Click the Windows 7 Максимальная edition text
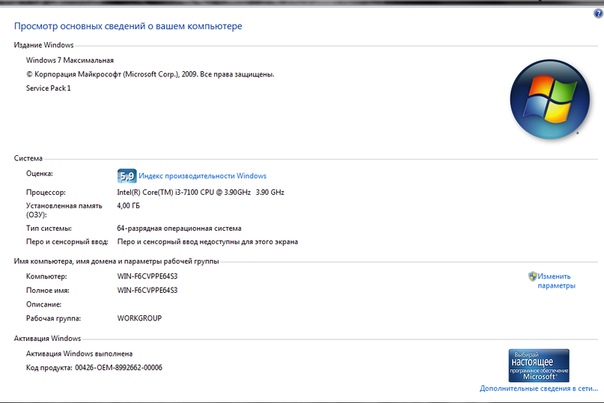 pos(70,60)
